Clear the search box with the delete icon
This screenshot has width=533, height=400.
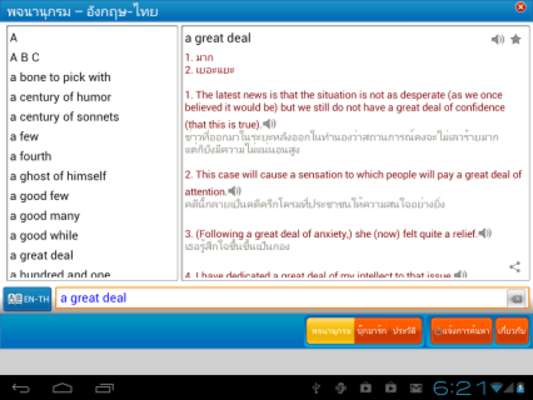click(516, 299)
